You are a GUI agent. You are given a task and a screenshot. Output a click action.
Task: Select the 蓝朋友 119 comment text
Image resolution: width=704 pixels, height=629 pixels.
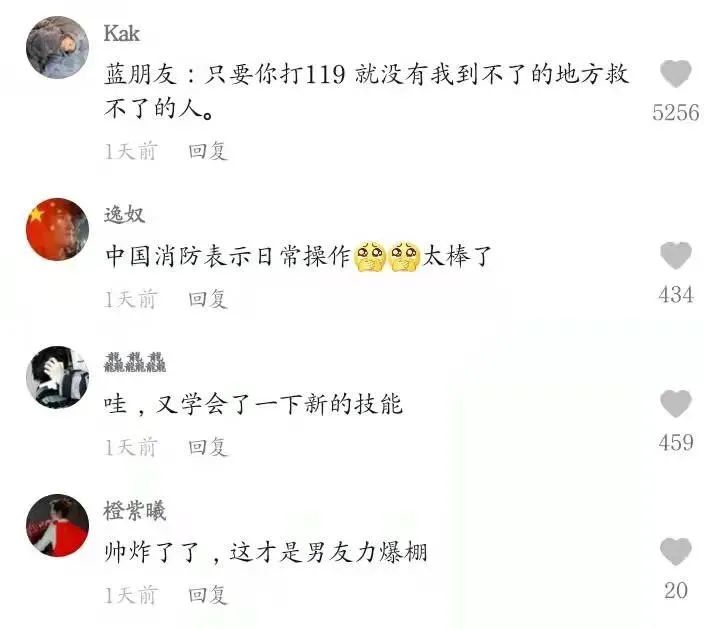[366, 91]
